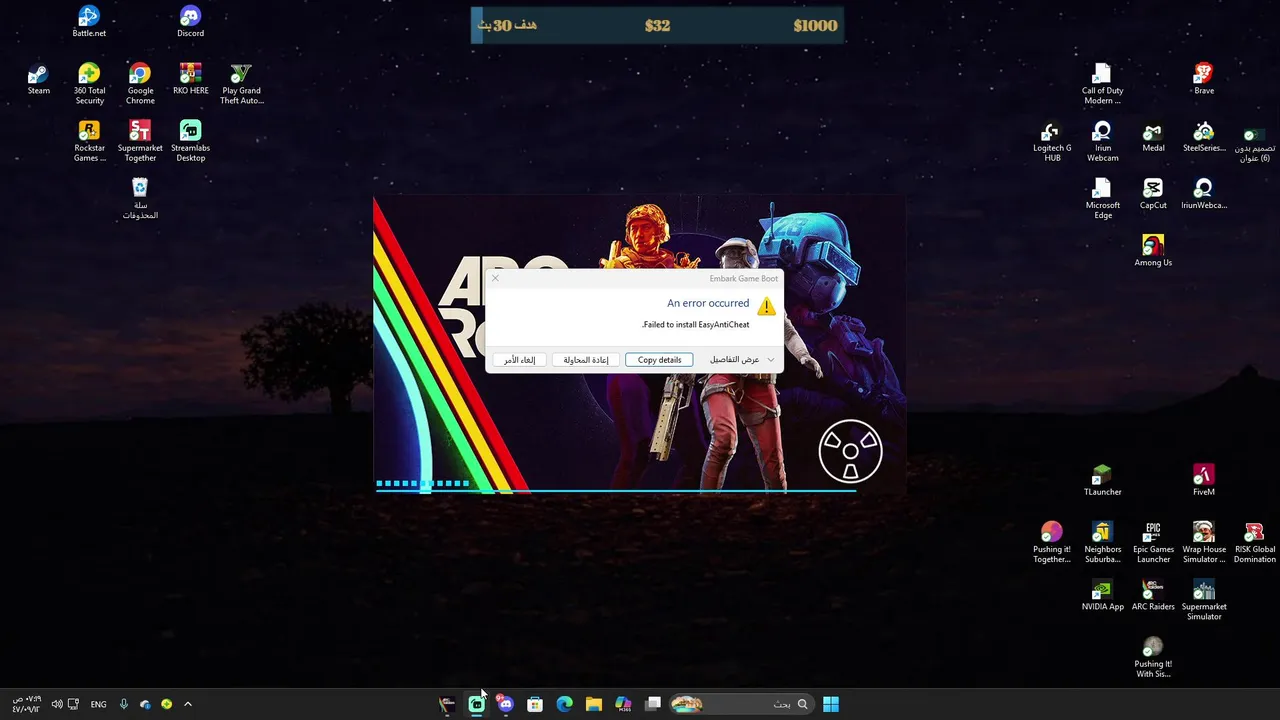Open Microsoft Edge from taskbar
The image size is (1280, 720).
pyautogui.click(x=564, y=704)
